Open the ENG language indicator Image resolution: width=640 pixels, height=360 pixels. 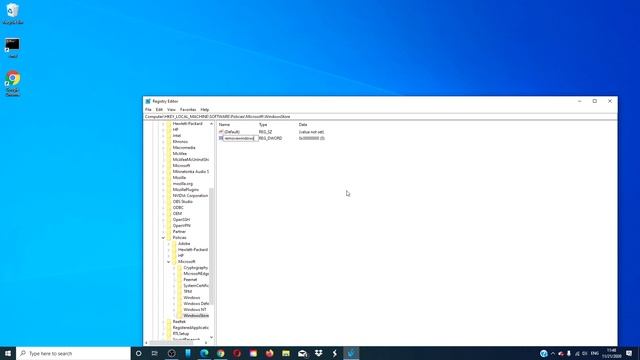tap(595, 353)
